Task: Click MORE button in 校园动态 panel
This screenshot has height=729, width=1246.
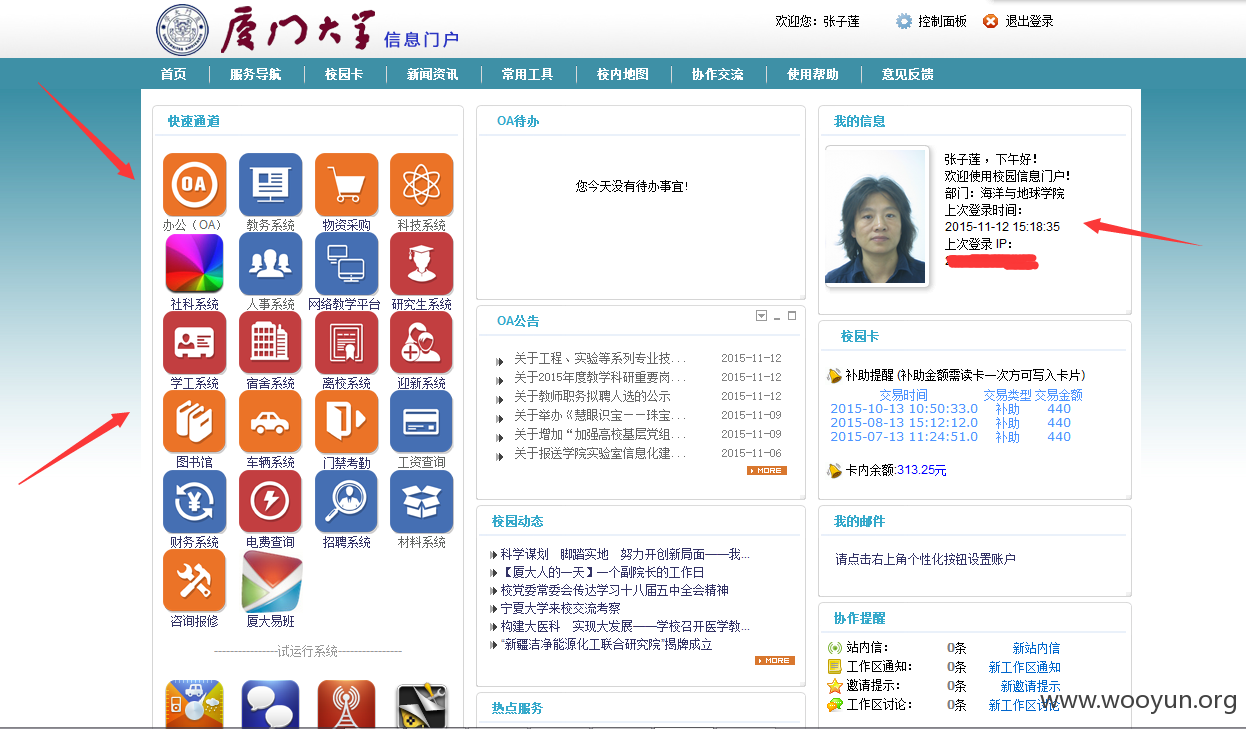Action: pyautogui.click(x=775, y=660)
